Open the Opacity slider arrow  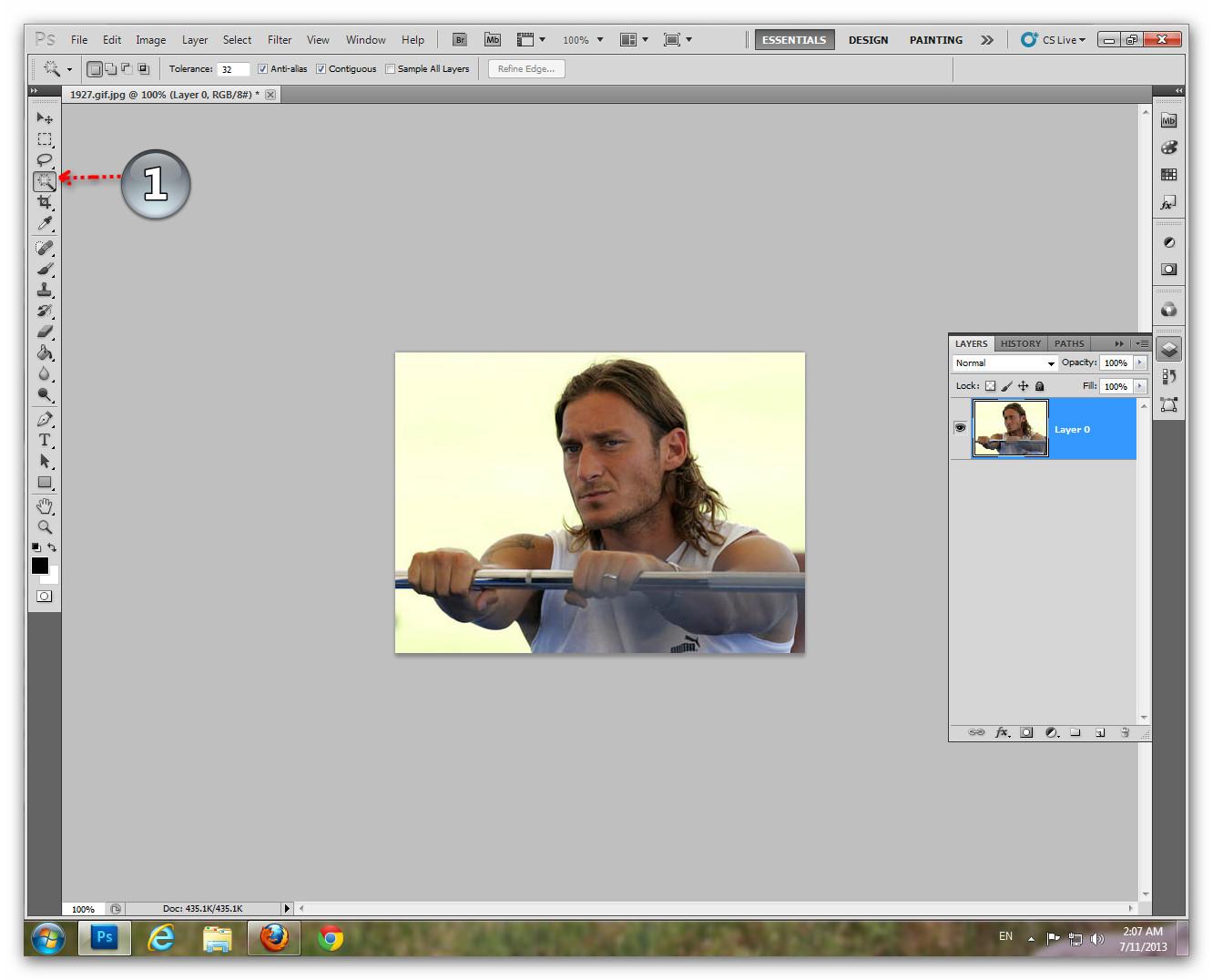point(1139,362)
